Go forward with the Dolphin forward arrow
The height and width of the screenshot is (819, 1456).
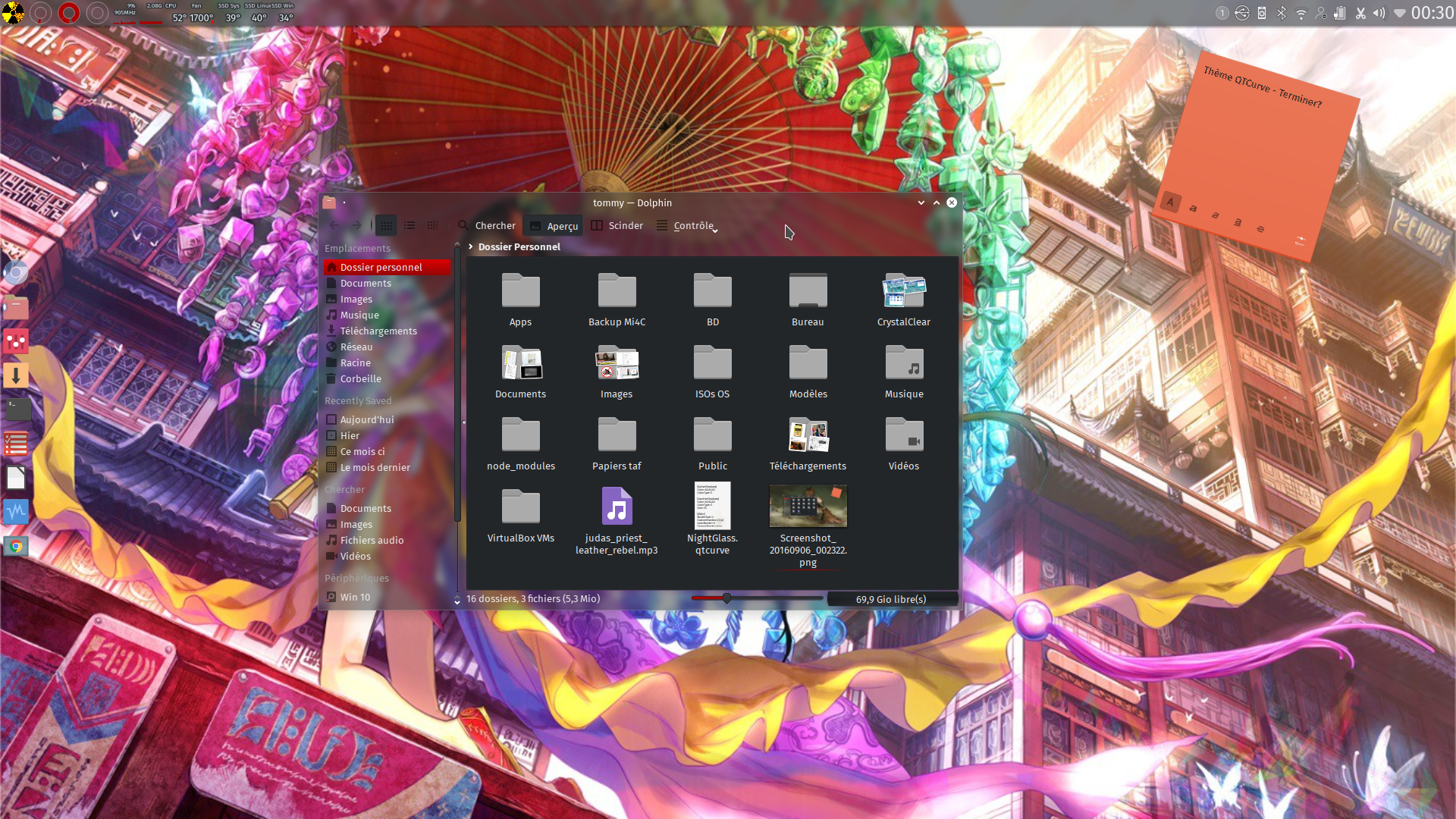click(x=356, y=225)
